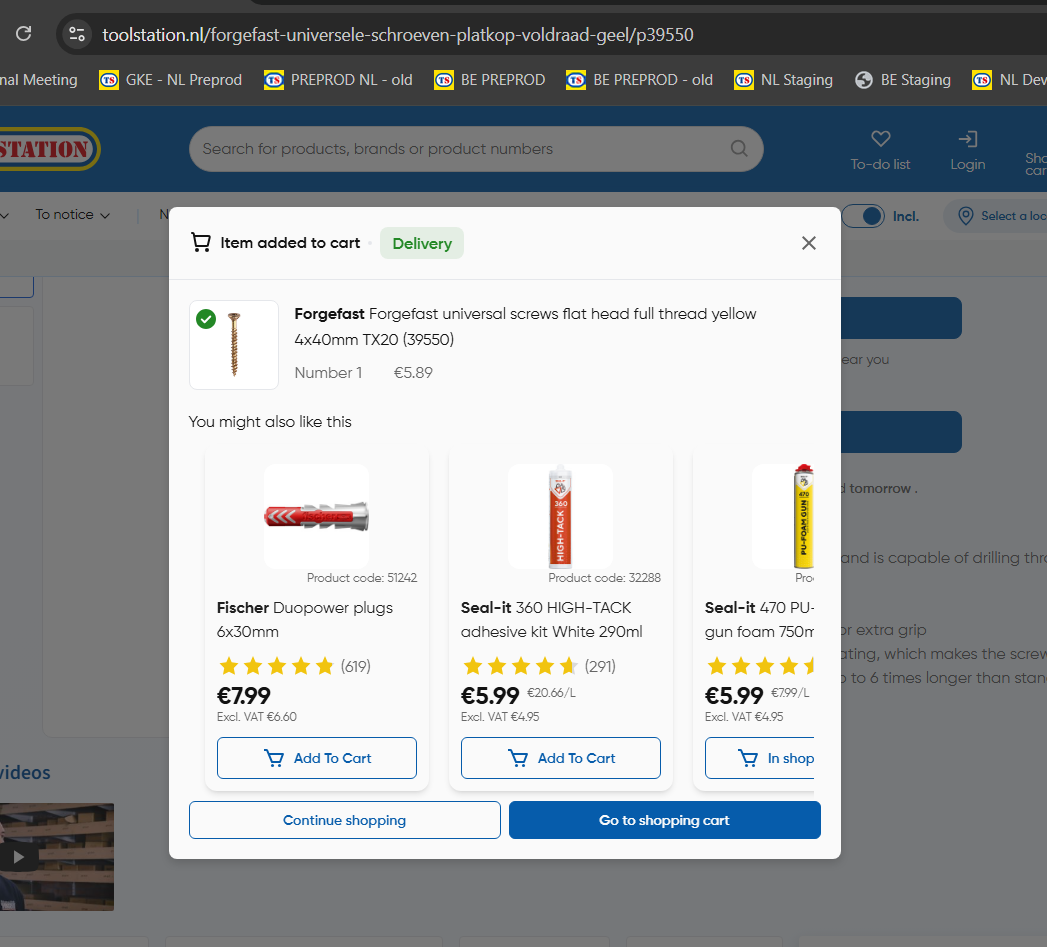Screen dimensions: 1047x947
Task: Click the Continue shopping button
Action: [x=344, y=820]
